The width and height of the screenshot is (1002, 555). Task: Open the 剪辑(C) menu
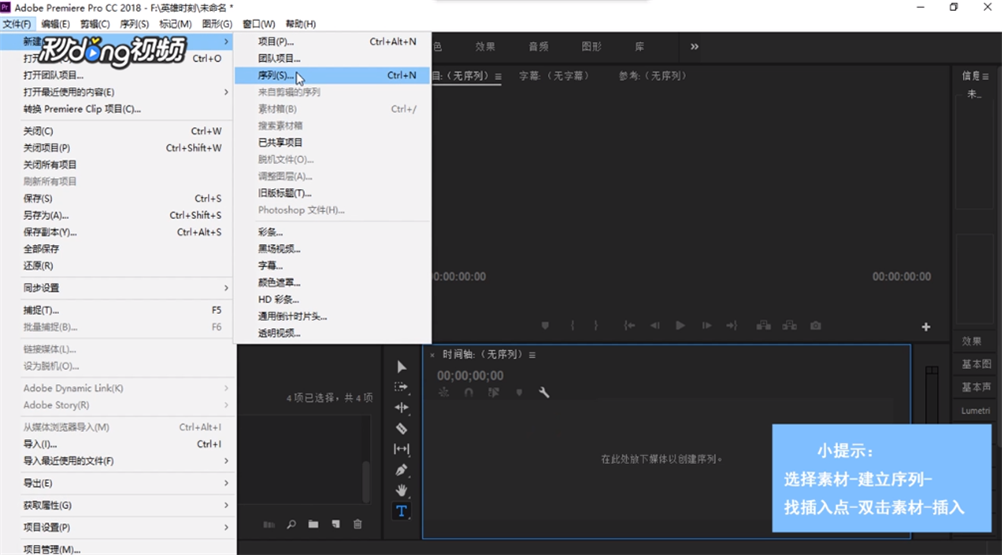coord(95,24)
